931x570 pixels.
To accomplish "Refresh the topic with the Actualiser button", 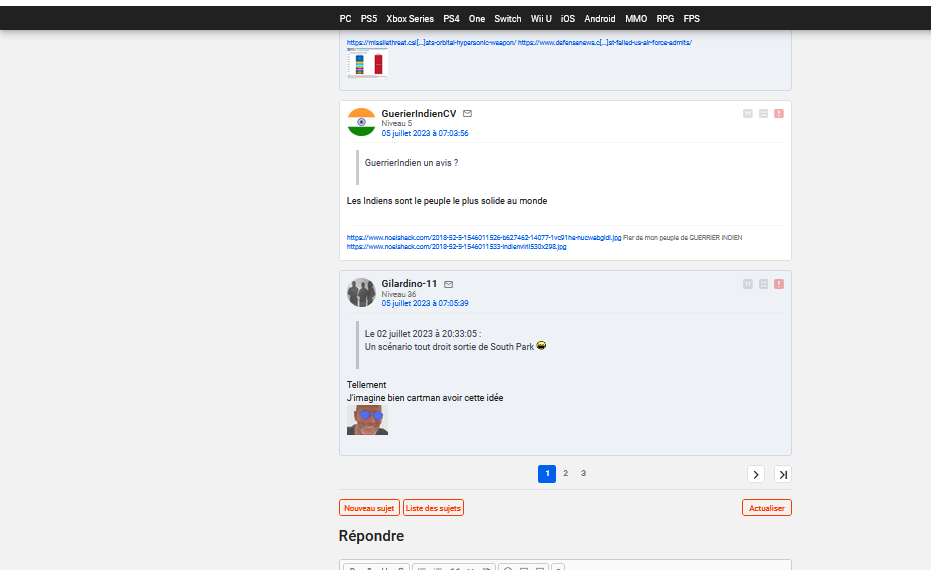I will coord(766,508).
